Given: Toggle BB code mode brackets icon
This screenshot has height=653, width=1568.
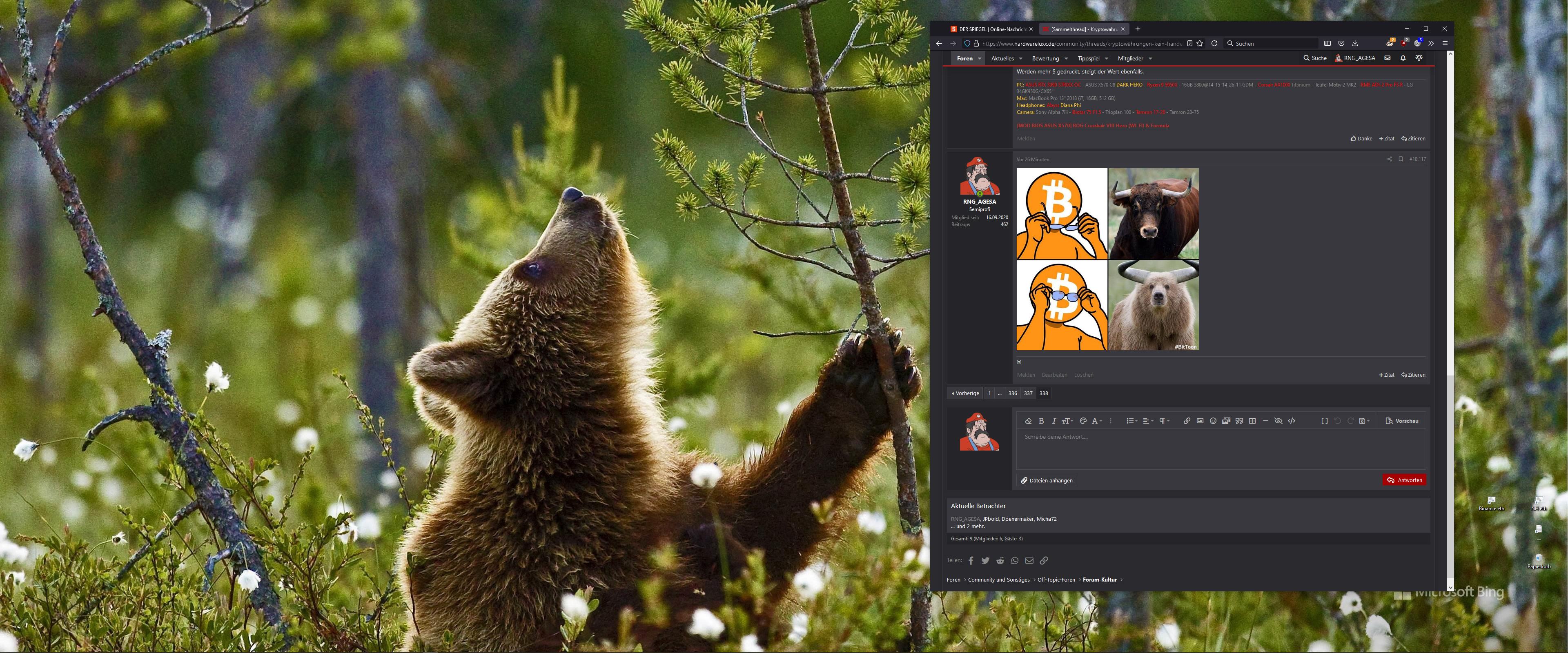Looking at the screenshot, I should pos(1324,420).
